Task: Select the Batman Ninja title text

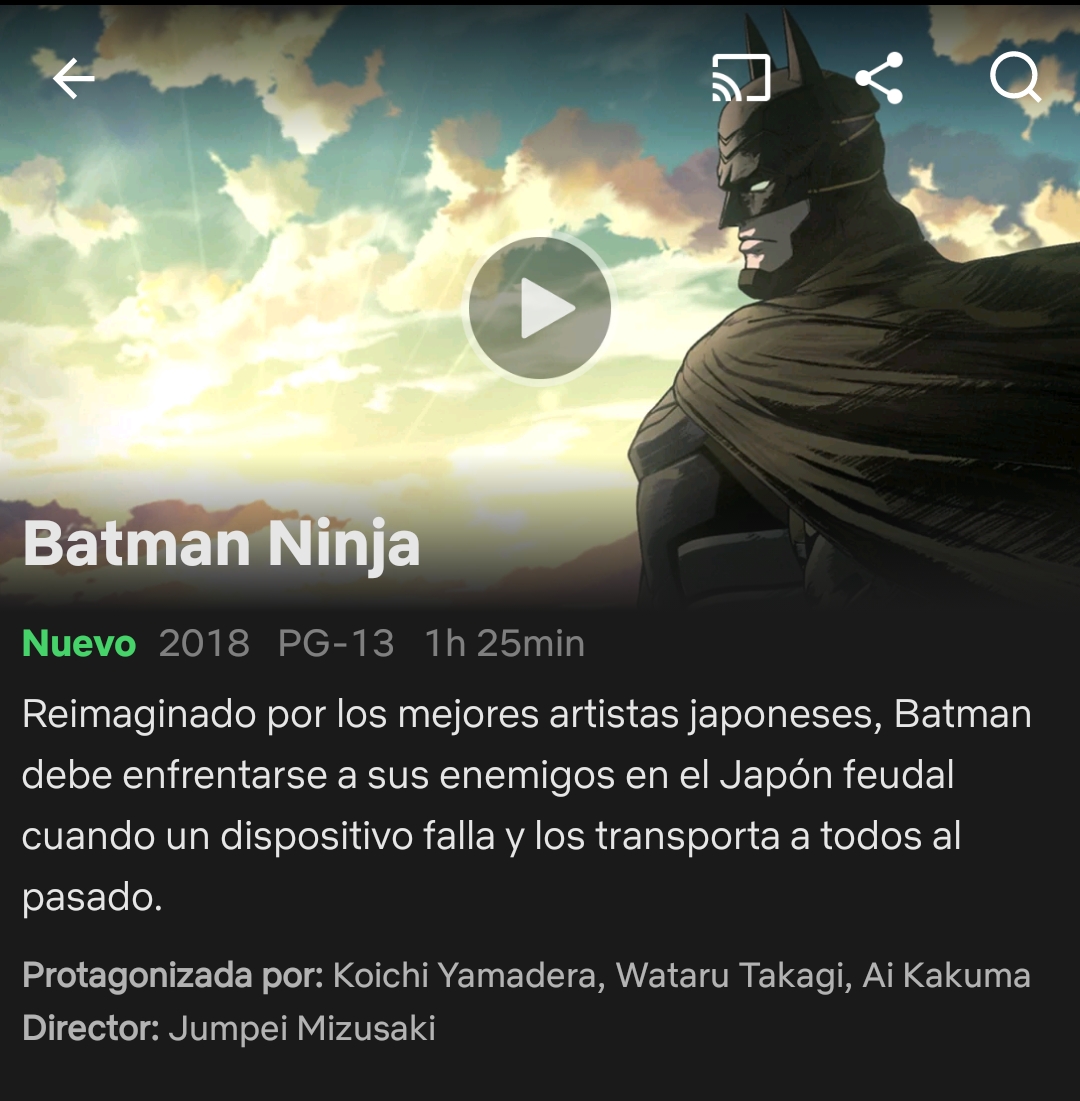Action: point(221,543)
